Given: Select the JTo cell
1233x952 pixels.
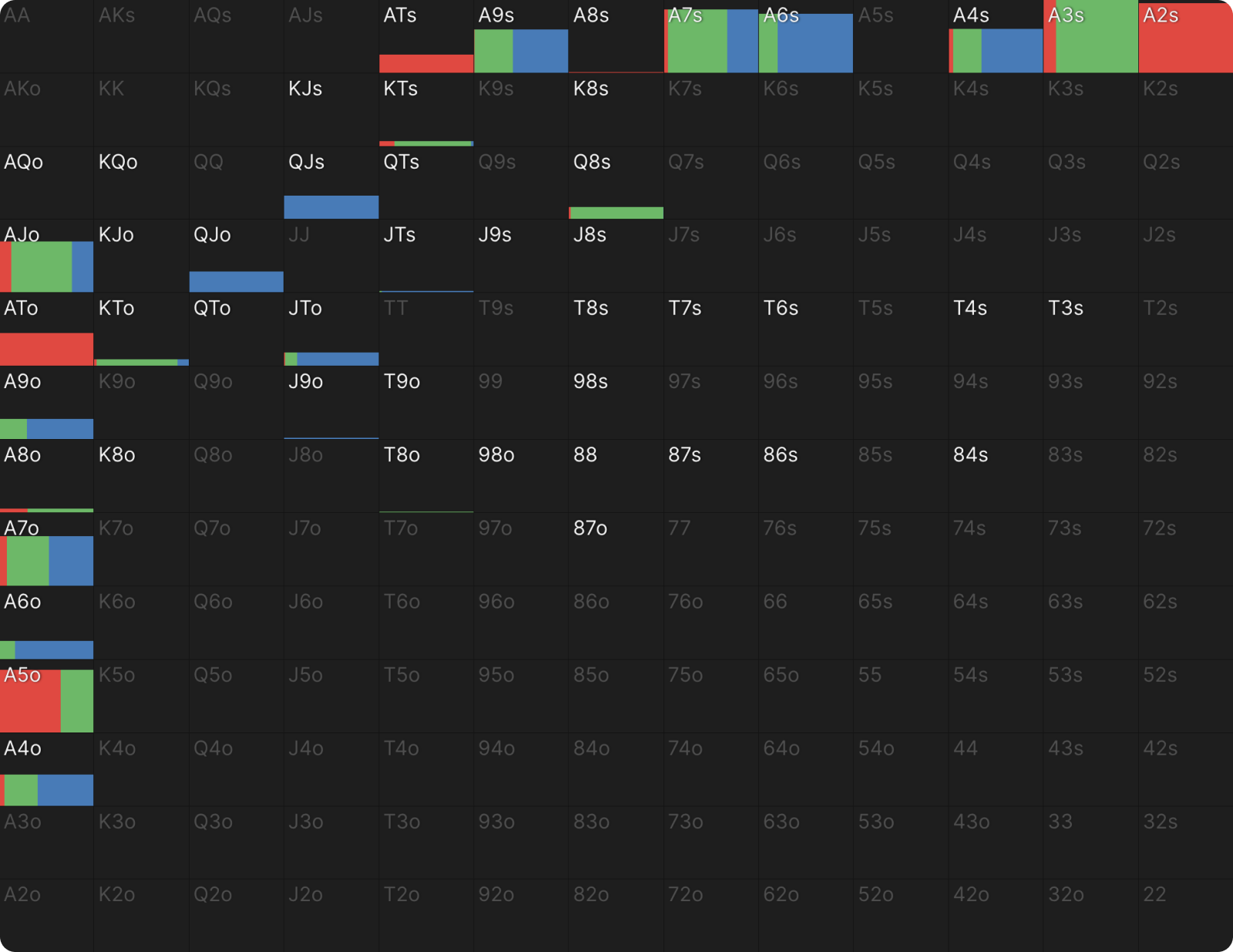Looking at the screenshot, I should tap(331, 330).
